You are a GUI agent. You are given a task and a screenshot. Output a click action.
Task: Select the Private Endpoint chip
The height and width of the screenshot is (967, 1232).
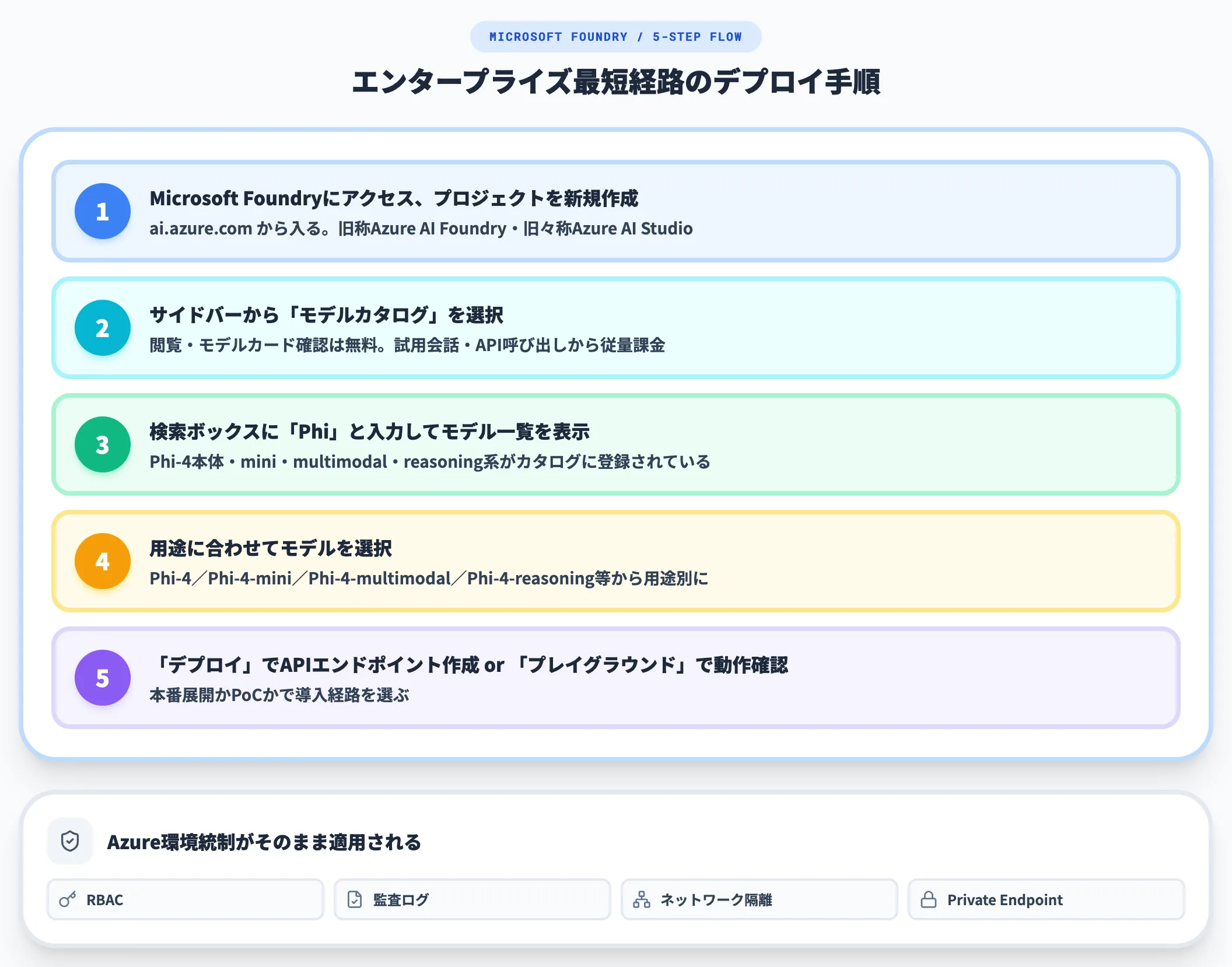coord(1046,899)
